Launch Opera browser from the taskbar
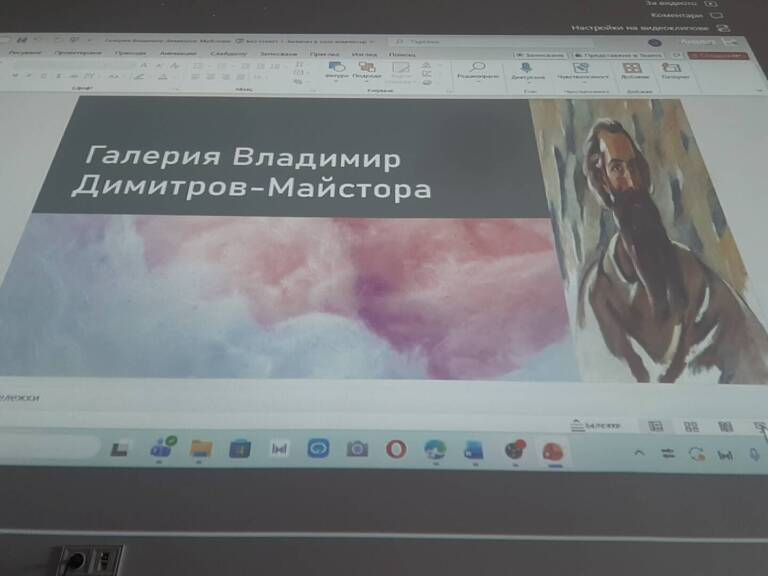The width and height of the screenshot is (768, 576). (x=396, y=449)
